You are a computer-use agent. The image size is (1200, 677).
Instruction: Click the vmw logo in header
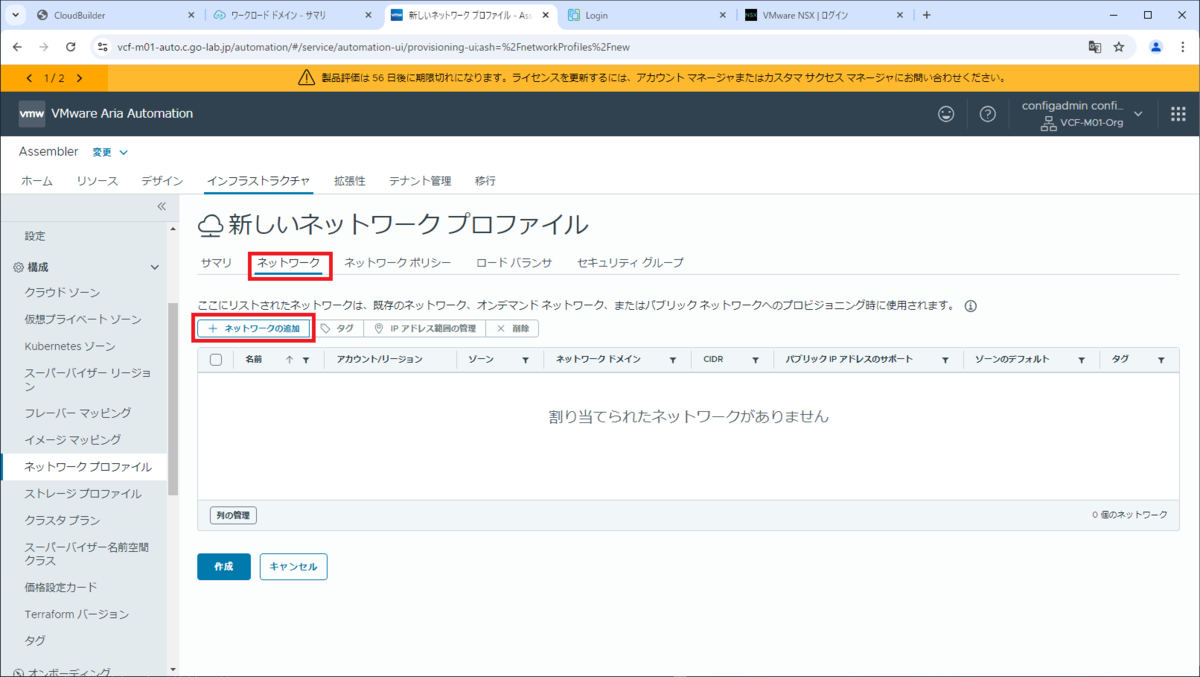click(x=31, y=114)
